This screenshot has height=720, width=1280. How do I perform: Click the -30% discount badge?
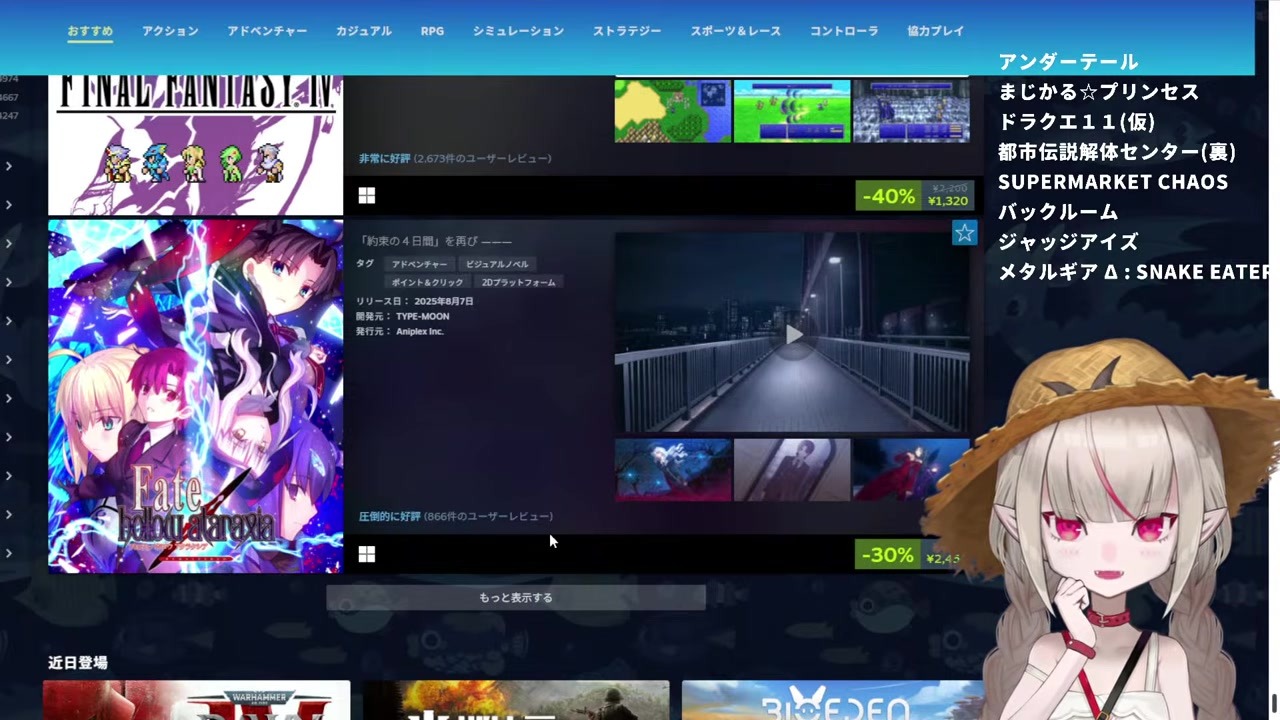(x=888, y=554)
